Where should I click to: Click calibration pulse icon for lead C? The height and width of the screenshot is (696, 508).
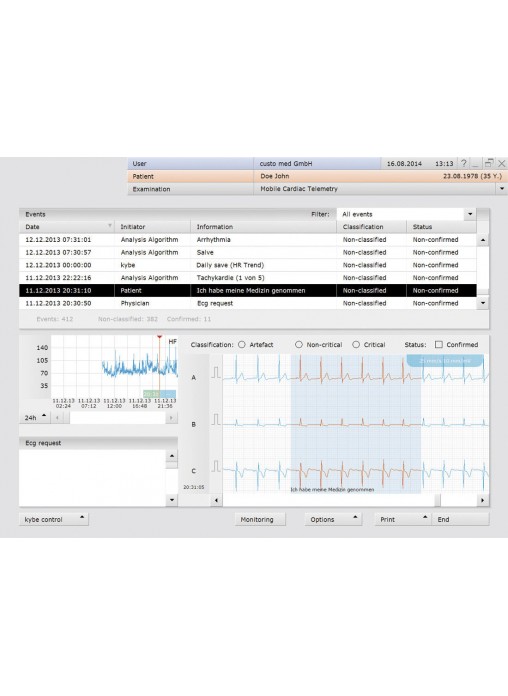216,466
